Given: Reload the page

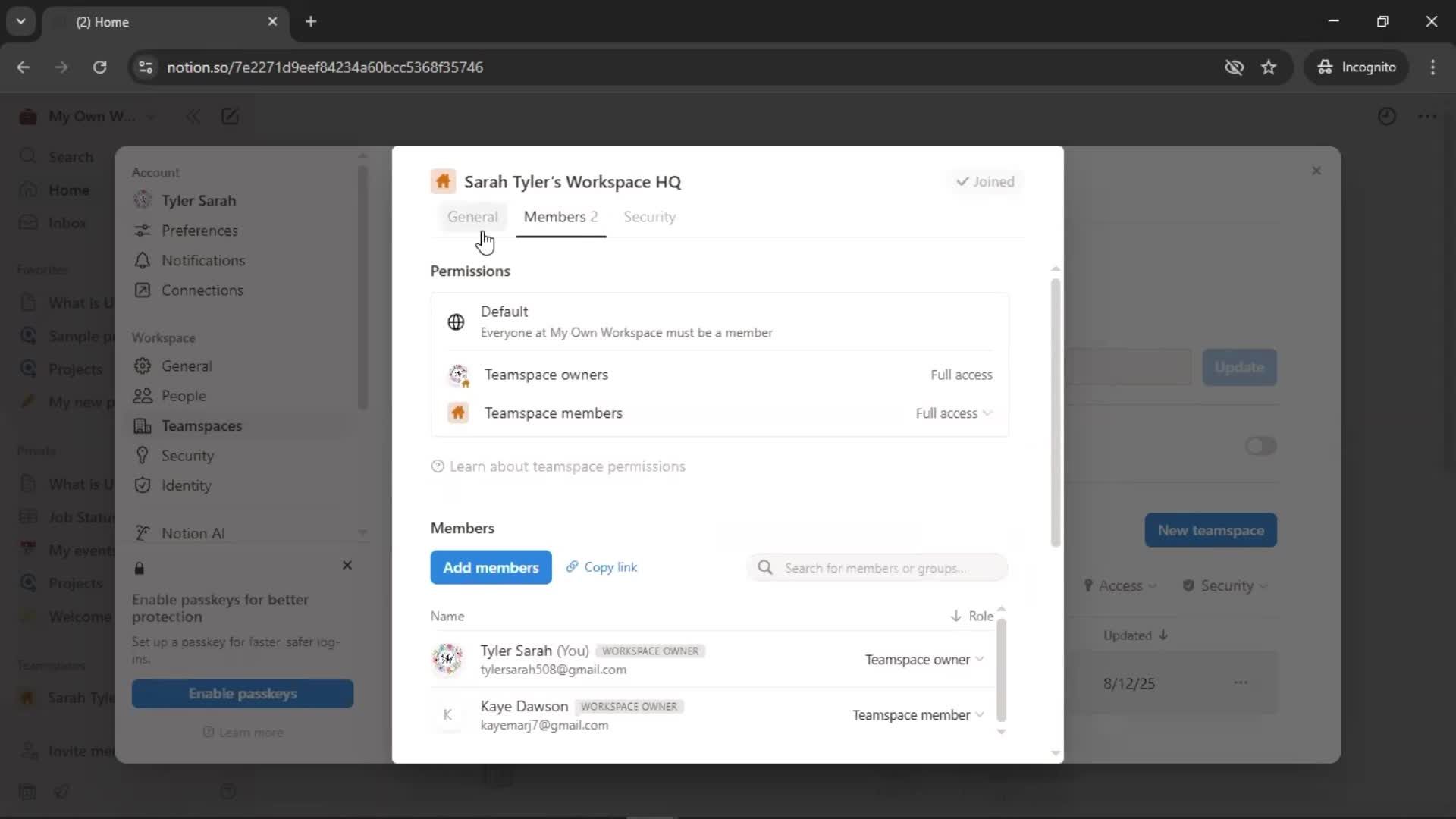Looking at the screenshot, I should (99, 67).
